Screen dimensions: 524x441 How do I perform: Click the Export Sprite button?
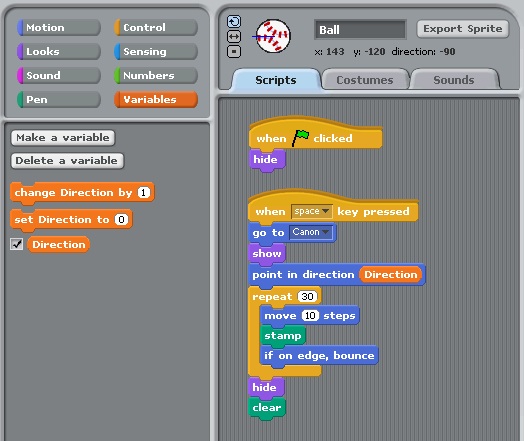click(463, 29)
